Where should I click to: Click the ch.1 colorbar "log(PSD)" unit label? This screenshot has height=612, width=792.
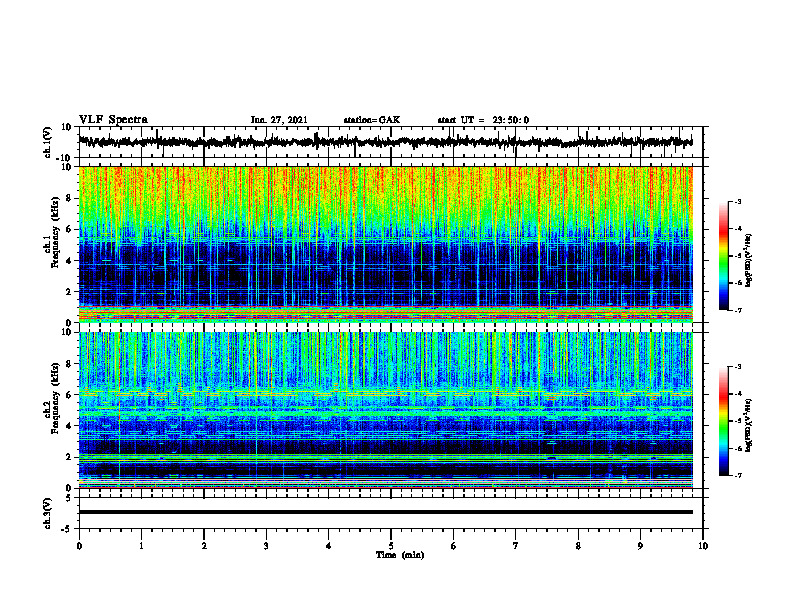pos(749,260)
